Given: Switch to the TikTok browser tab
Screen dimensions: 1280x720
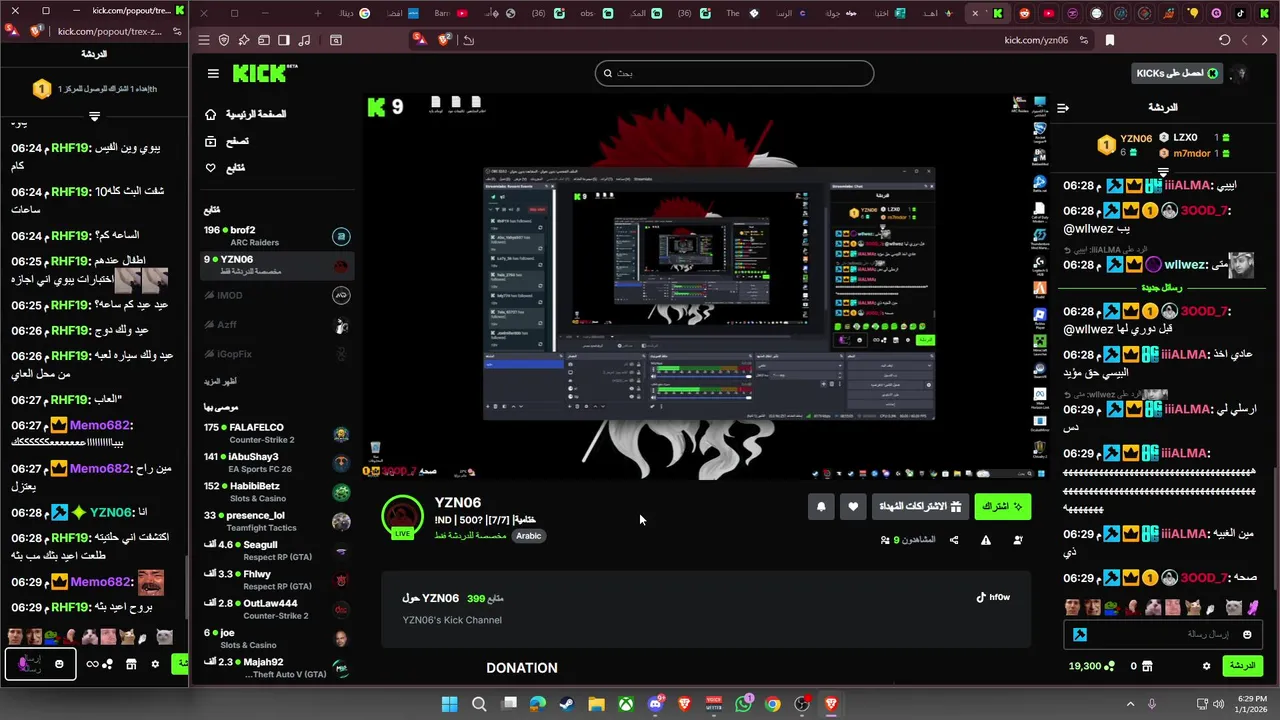Looking at the screenshot, I should [x=1241, y=13].
